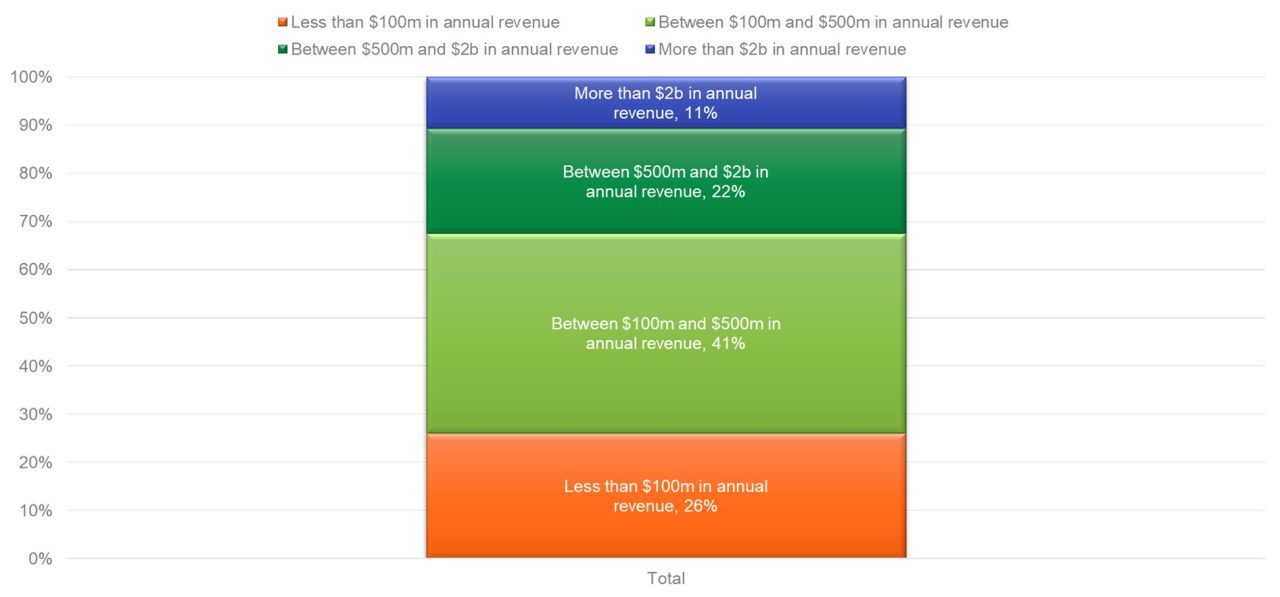Select the 80% vertical axis label
Screen dimensions: 1280x597
click(x=34, y=173)
